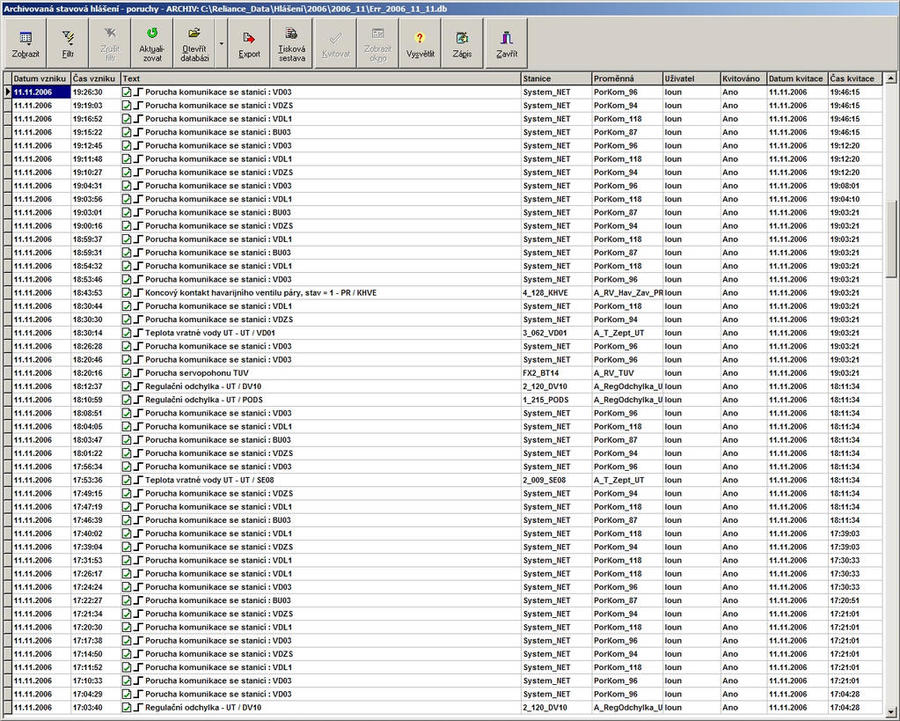The width and height of the screenshot is (900, 721).
Task: Click the 'Teplota vratné vody UT - UT / VD01' text
Action: (210, 333)
